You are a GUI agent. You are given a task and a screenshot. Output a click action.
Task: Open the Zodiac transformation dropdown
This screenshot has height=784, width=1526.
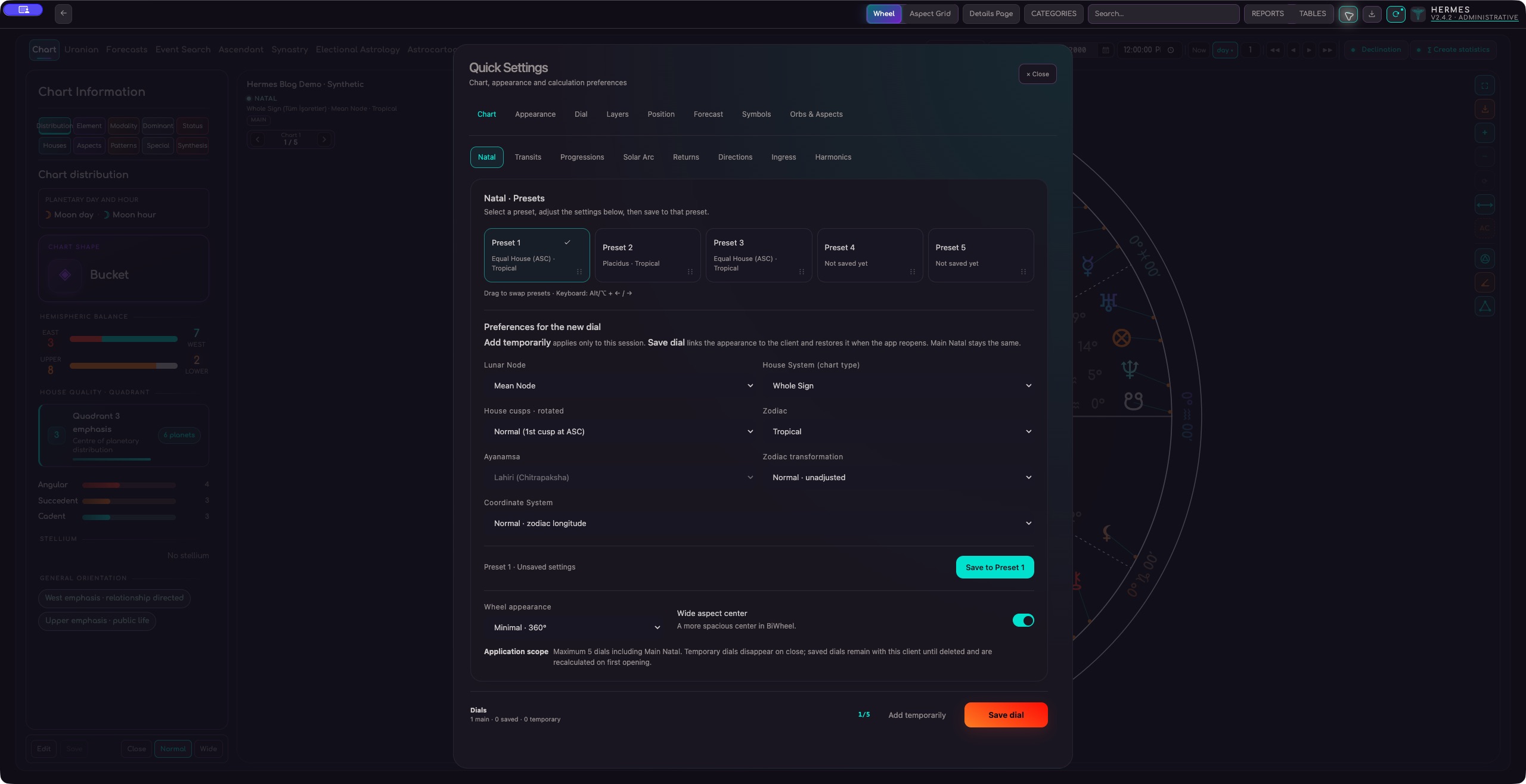(899, 478)
